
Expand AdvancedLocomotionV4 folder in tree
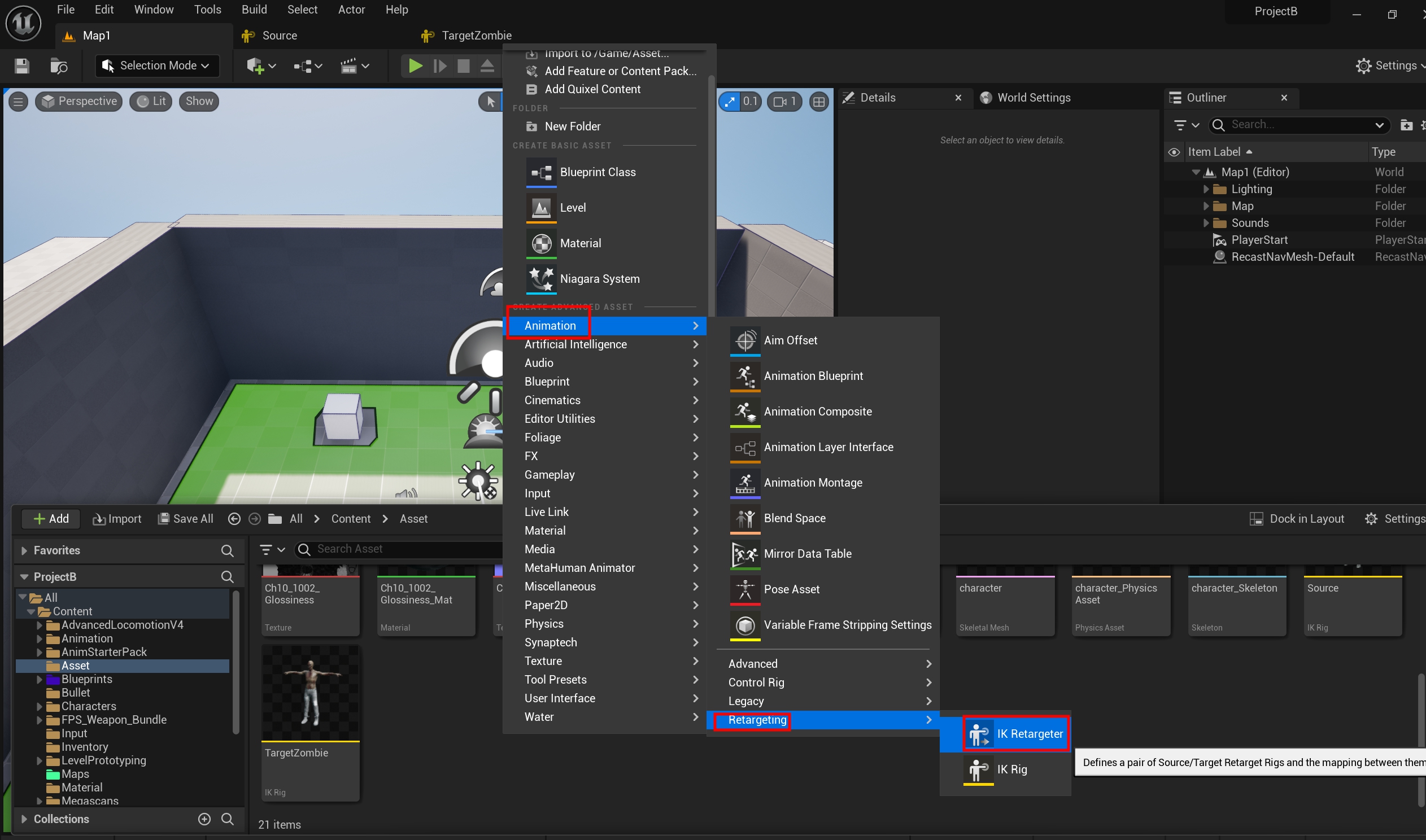(x=39, y=625)
